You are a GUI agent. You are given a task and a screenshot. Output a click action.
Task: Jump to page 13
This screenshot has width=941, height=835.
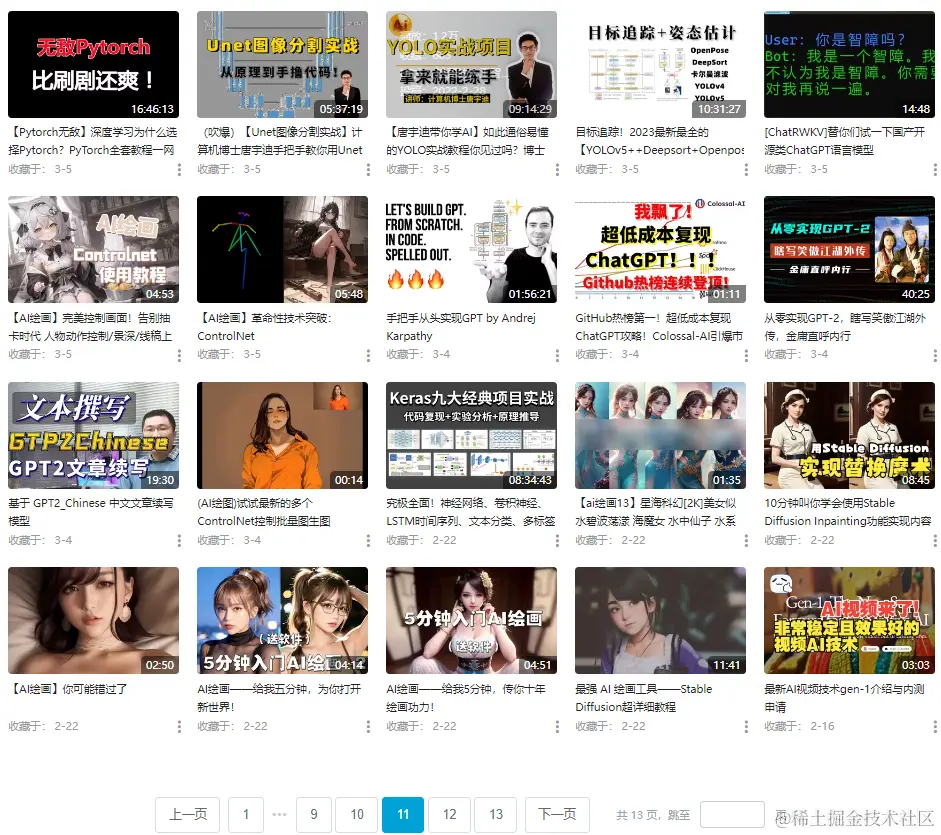(496, 815)
